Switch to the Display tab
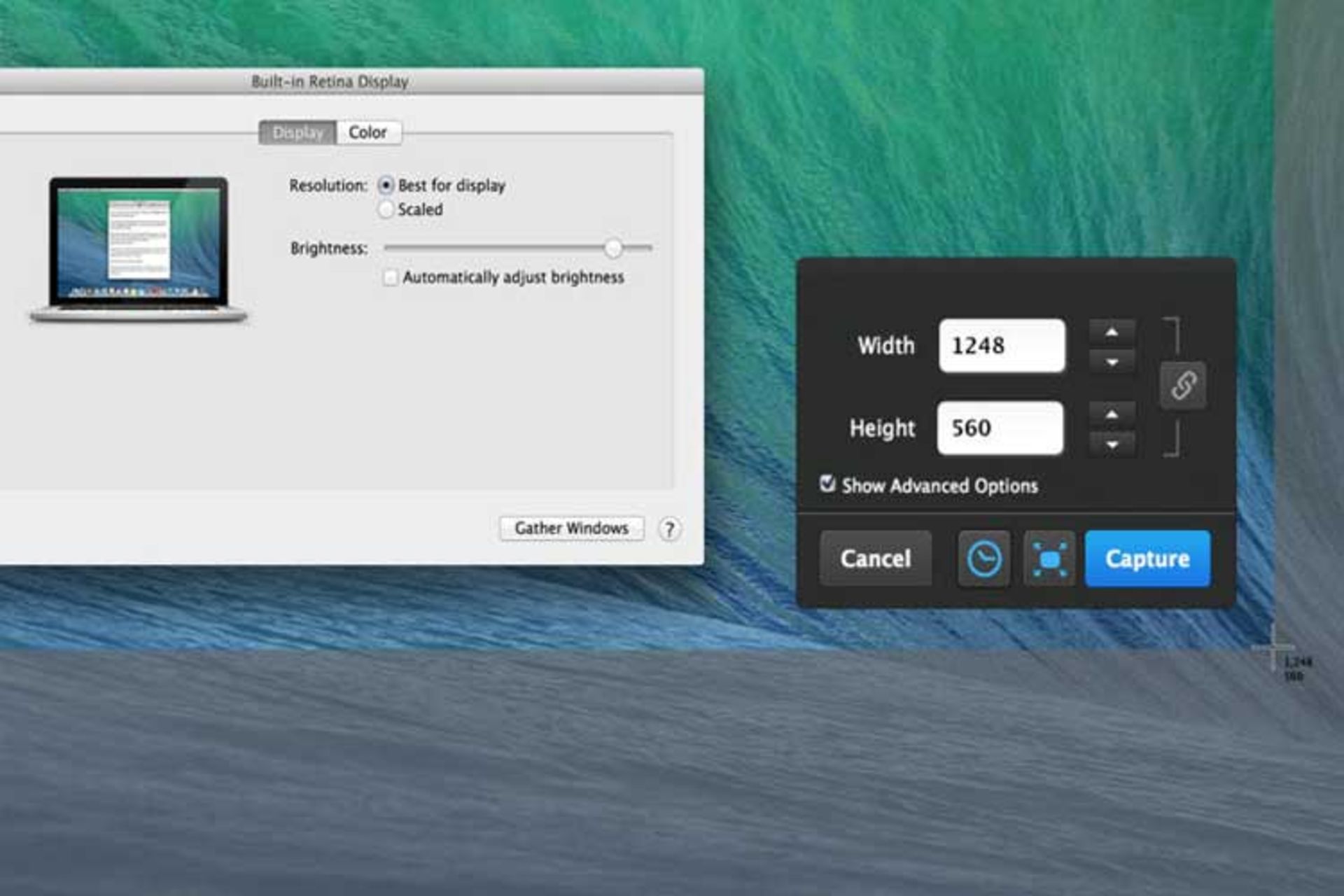Screen dimensions: 1344x896 [x=298, y=132]
